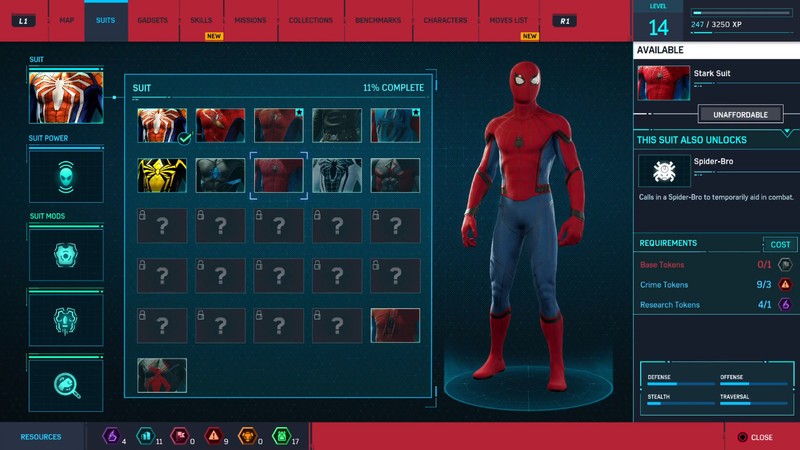Screen dimensions: 800x450
Task: Open the third Suit Mods magnifier slot icon
Action: (x=66, y=385)
